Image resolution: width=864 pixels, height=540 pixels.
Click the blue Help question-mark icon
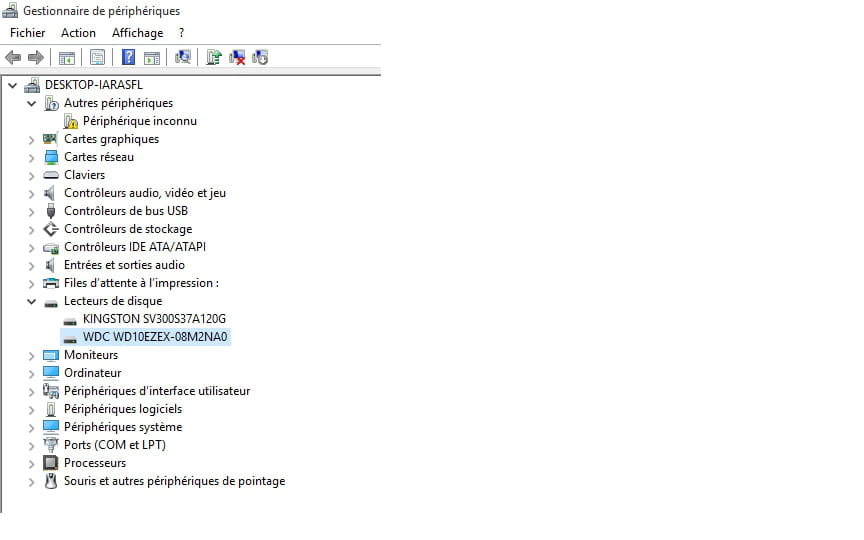[128, 57]
